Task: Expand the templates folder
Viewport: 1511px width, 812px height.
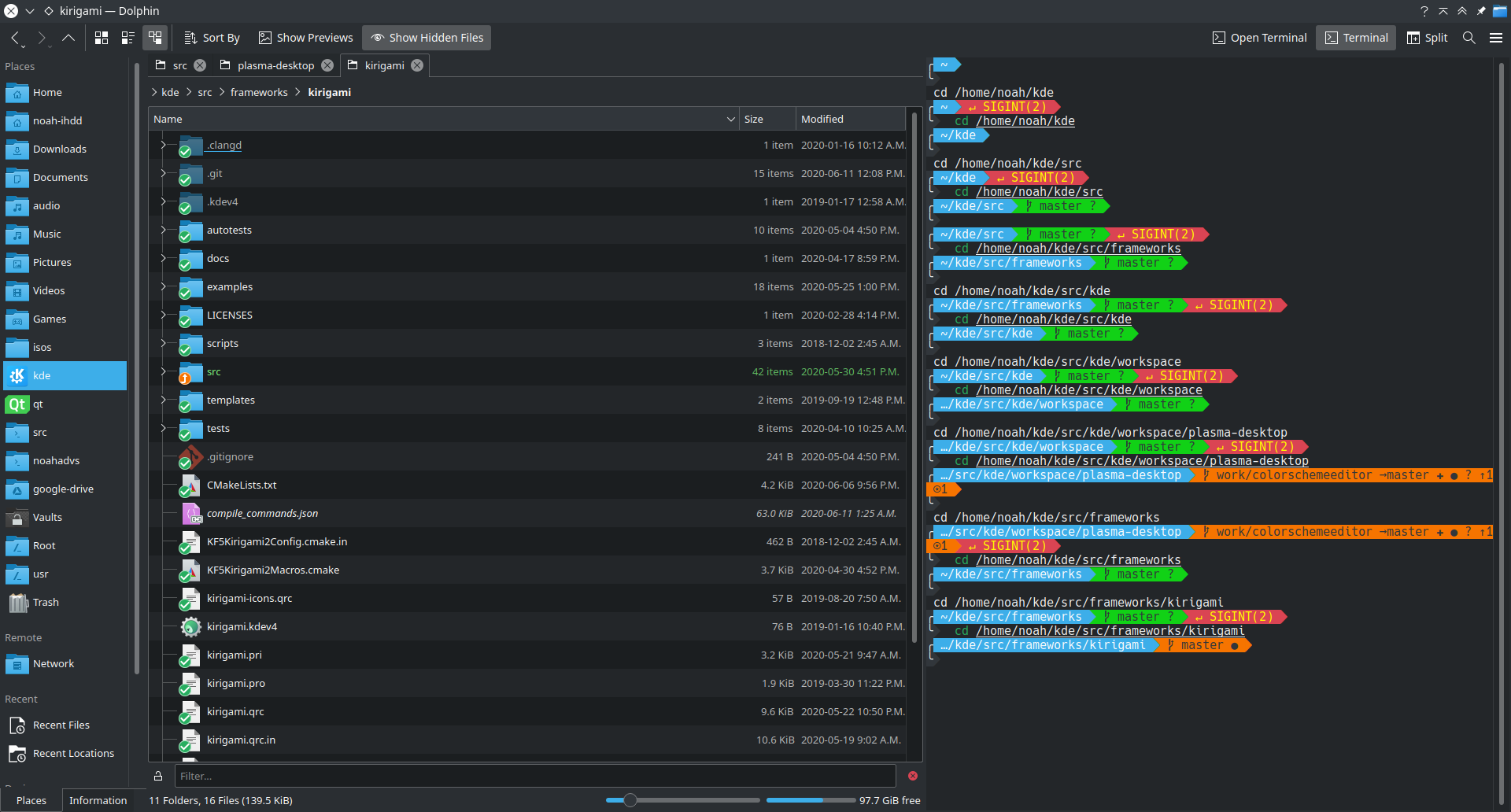Action: click(163, 400)
